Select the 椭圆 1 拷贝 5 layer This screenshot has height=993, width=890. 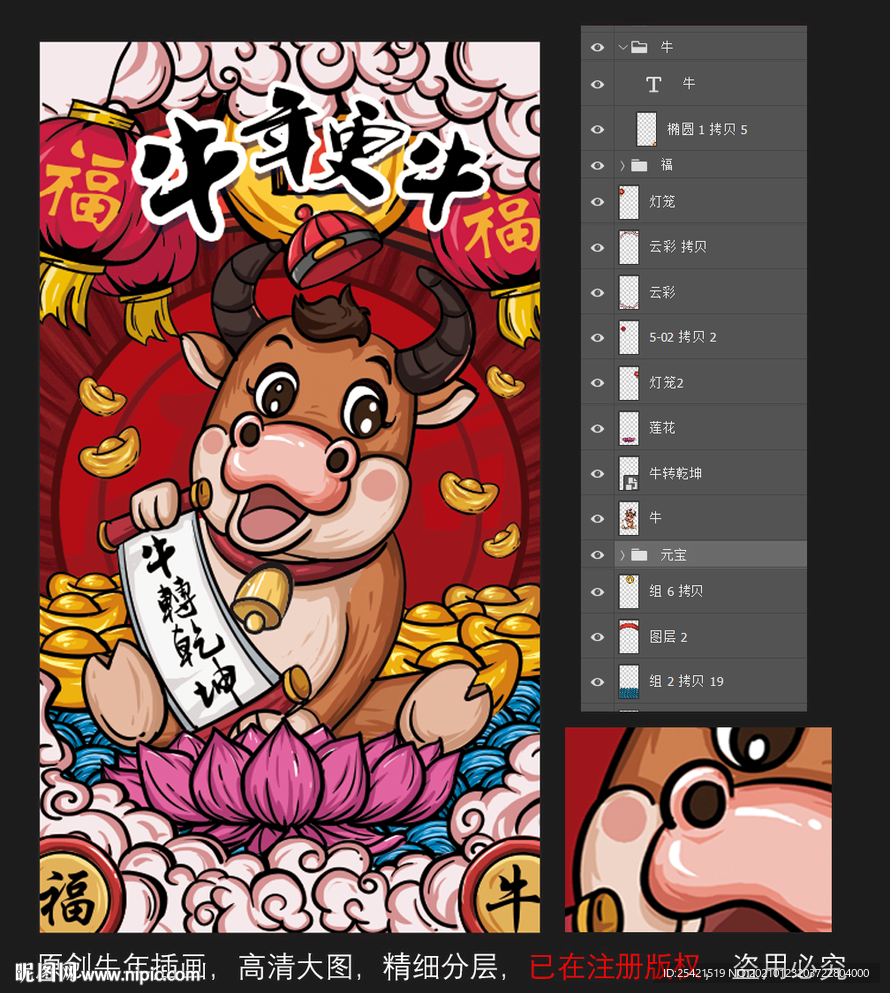coord(700,128)
